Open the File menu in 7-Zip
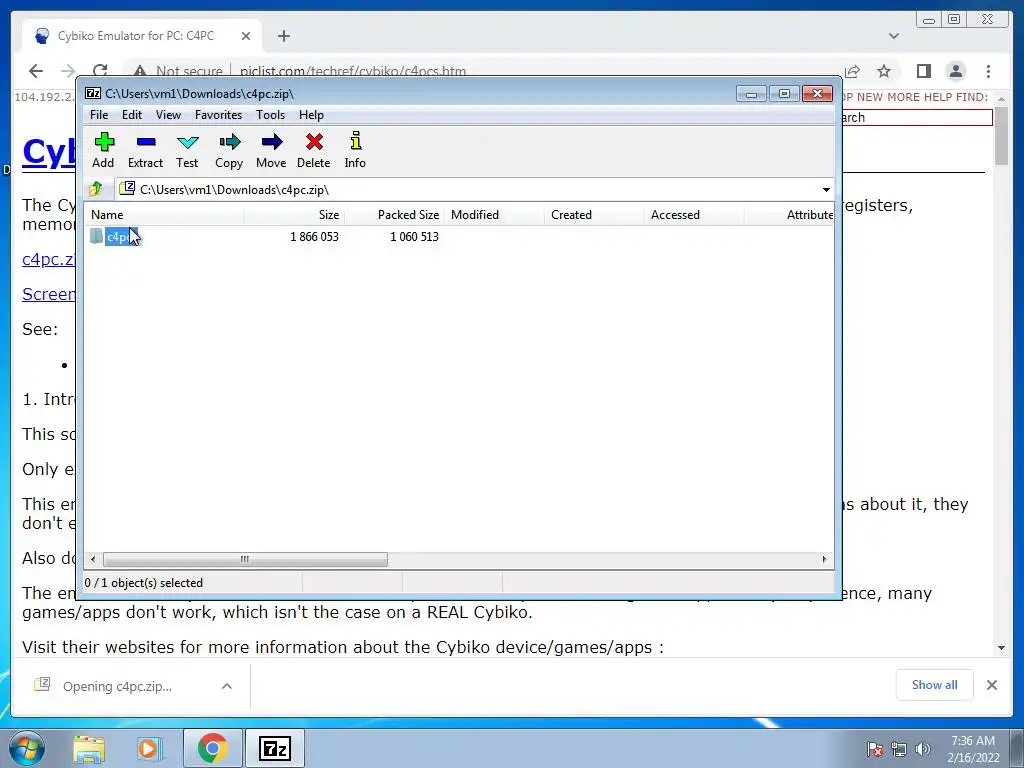This screenshot has width=1024, height=768. pos(99,115)
